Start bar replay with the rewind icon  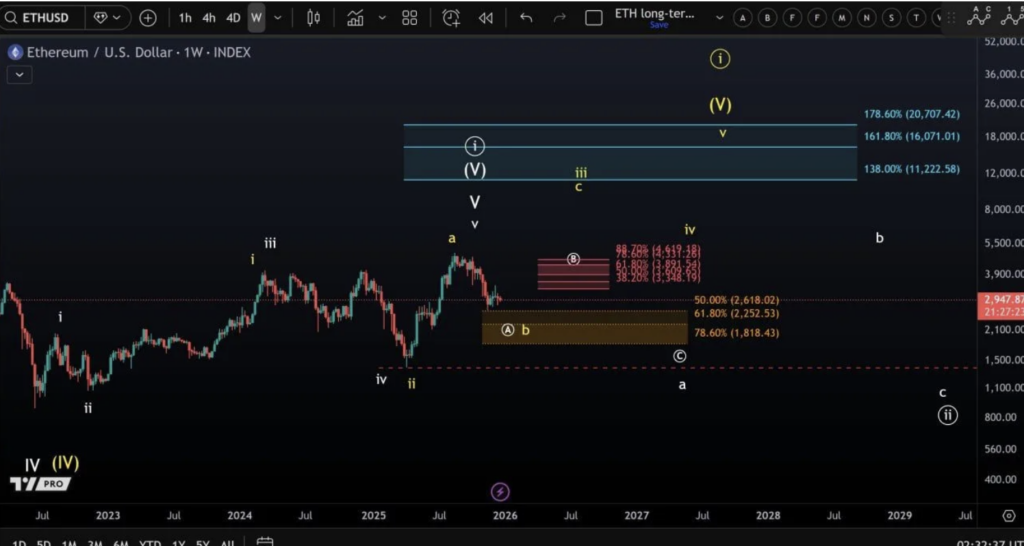pos(485,18)
